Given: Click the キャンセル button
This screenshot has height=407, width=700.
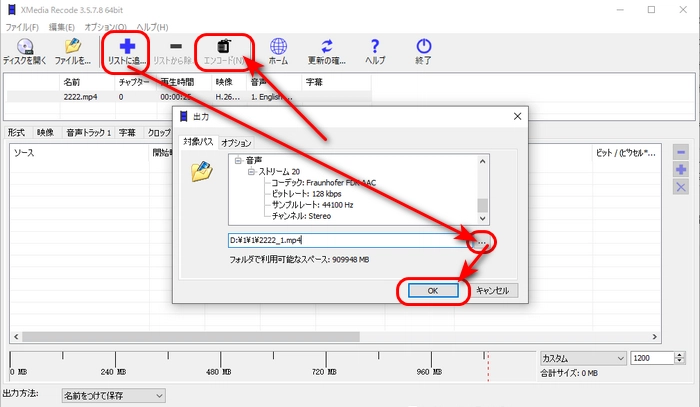Looking at the screenshot, I should tap(493, 290).
